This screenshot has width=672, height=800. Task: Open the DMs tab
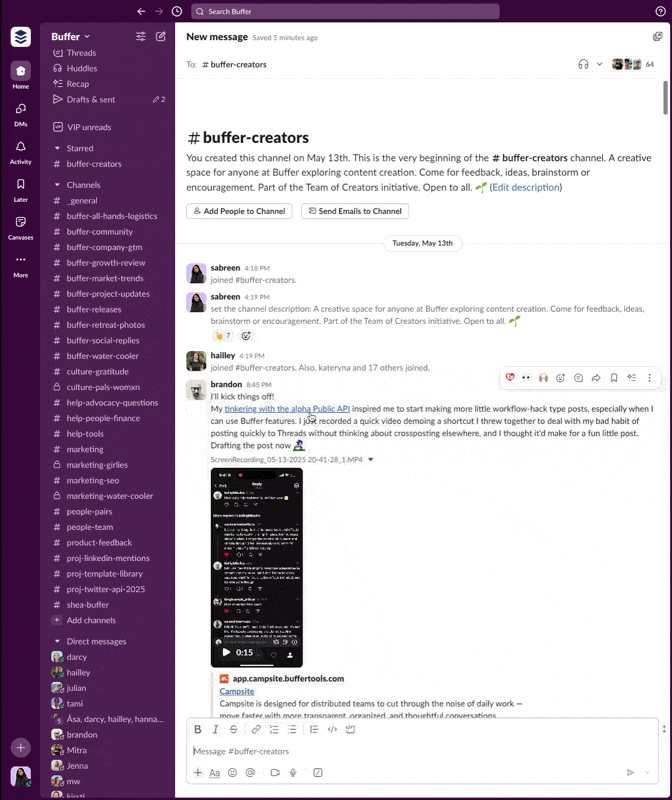pos(20,114)
